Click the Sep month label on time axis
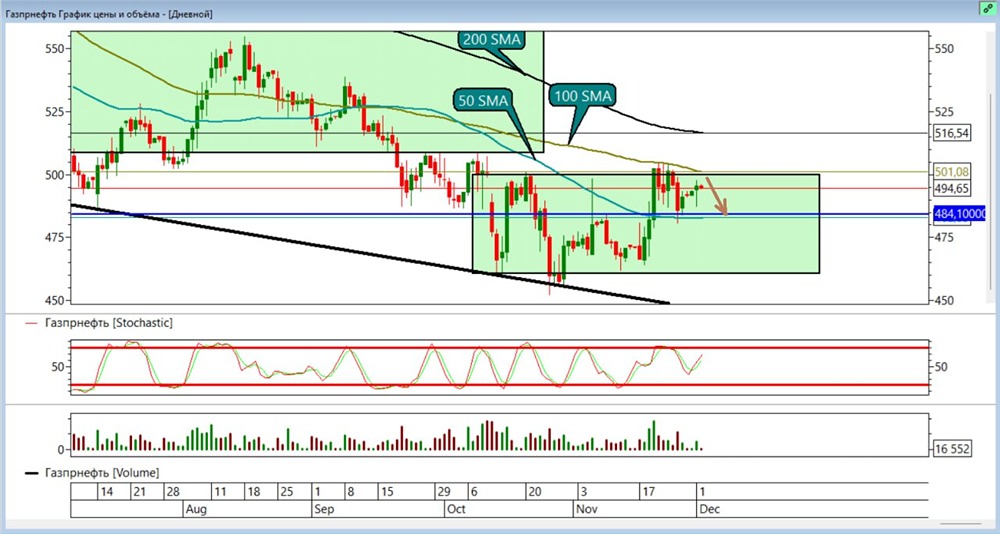Screen dimensions: 1000x534 tap(324, 509)
